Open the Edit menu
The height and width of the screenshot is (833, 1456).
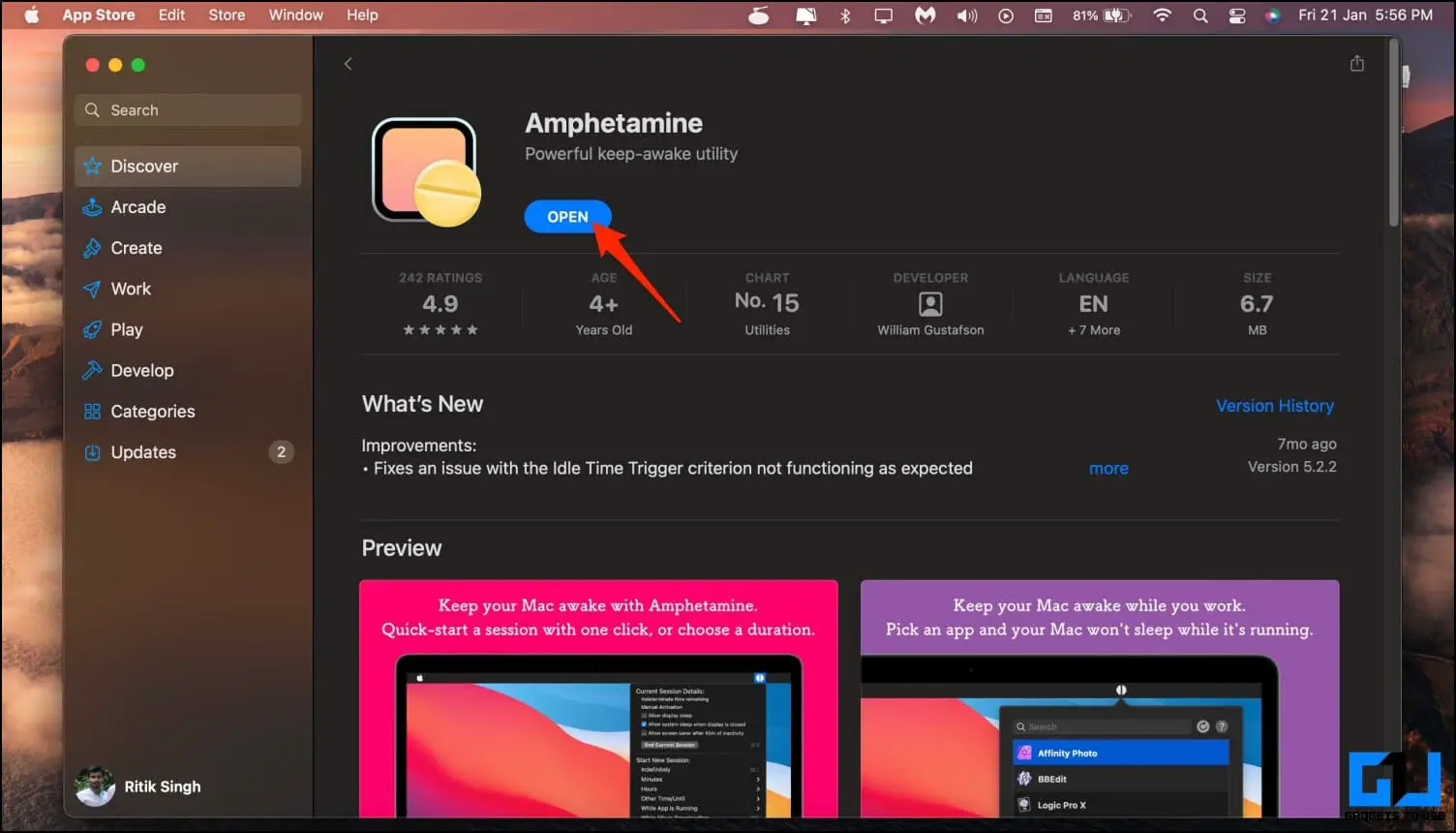(171, 15)
